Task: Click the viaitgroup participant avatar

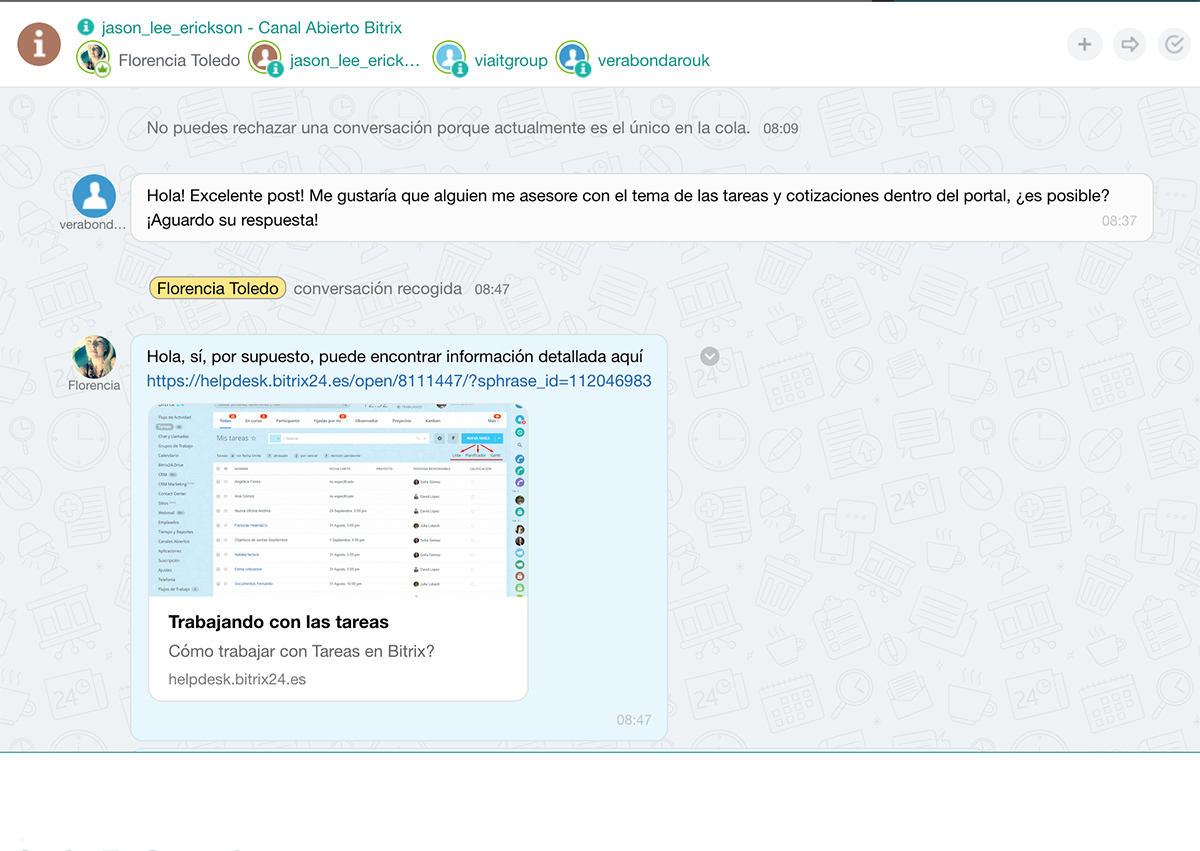Action: point(449,58)
